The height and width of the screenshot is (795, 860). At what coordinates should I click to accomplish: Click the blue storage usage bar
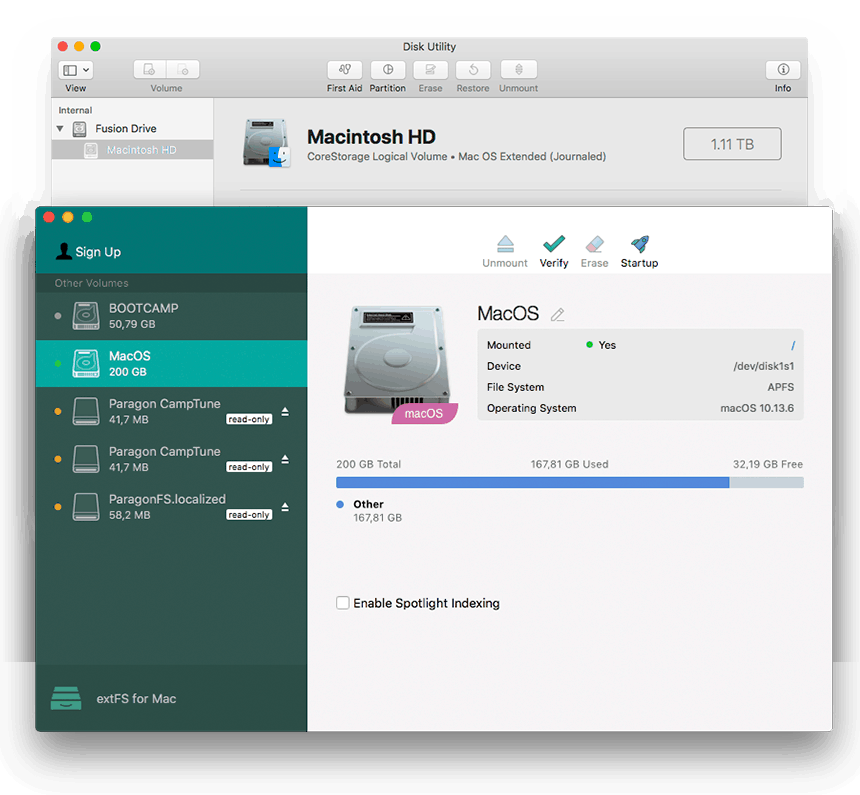tap(530, 482)
